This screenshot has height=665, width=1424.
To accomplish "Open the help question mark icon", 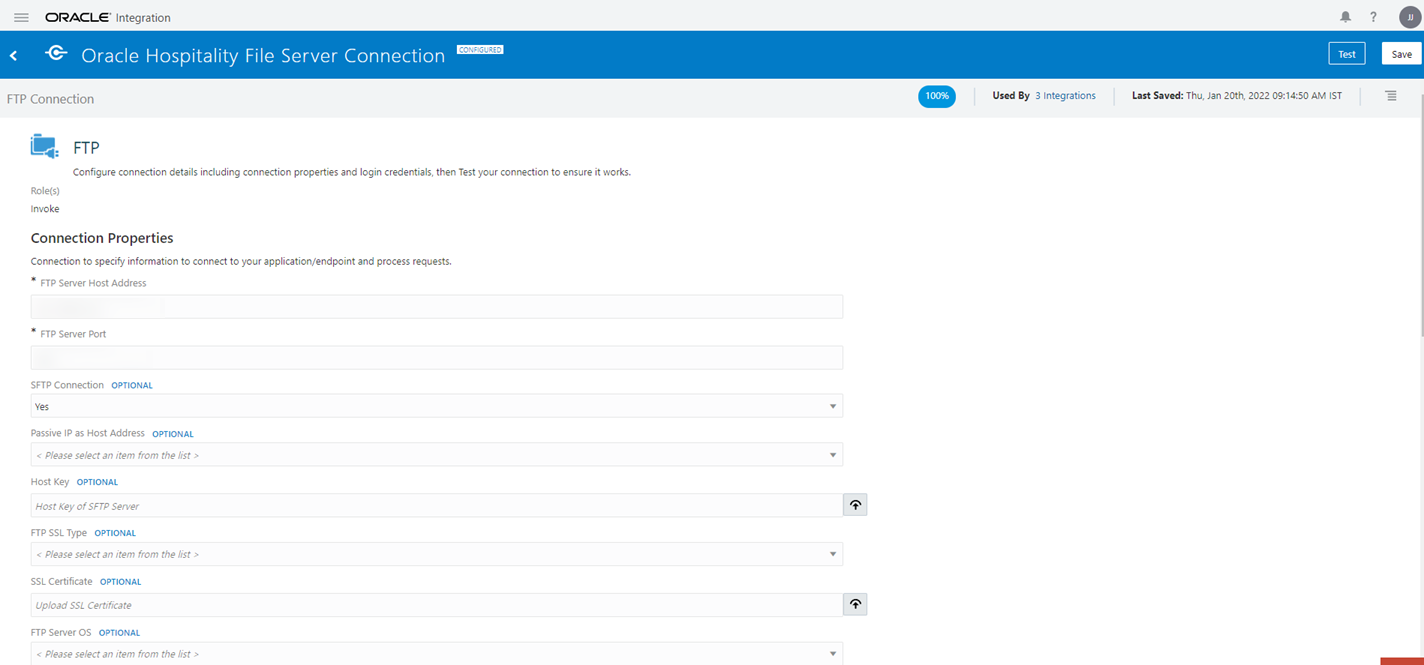I will pyautogui.click(x=1373, y=17).
